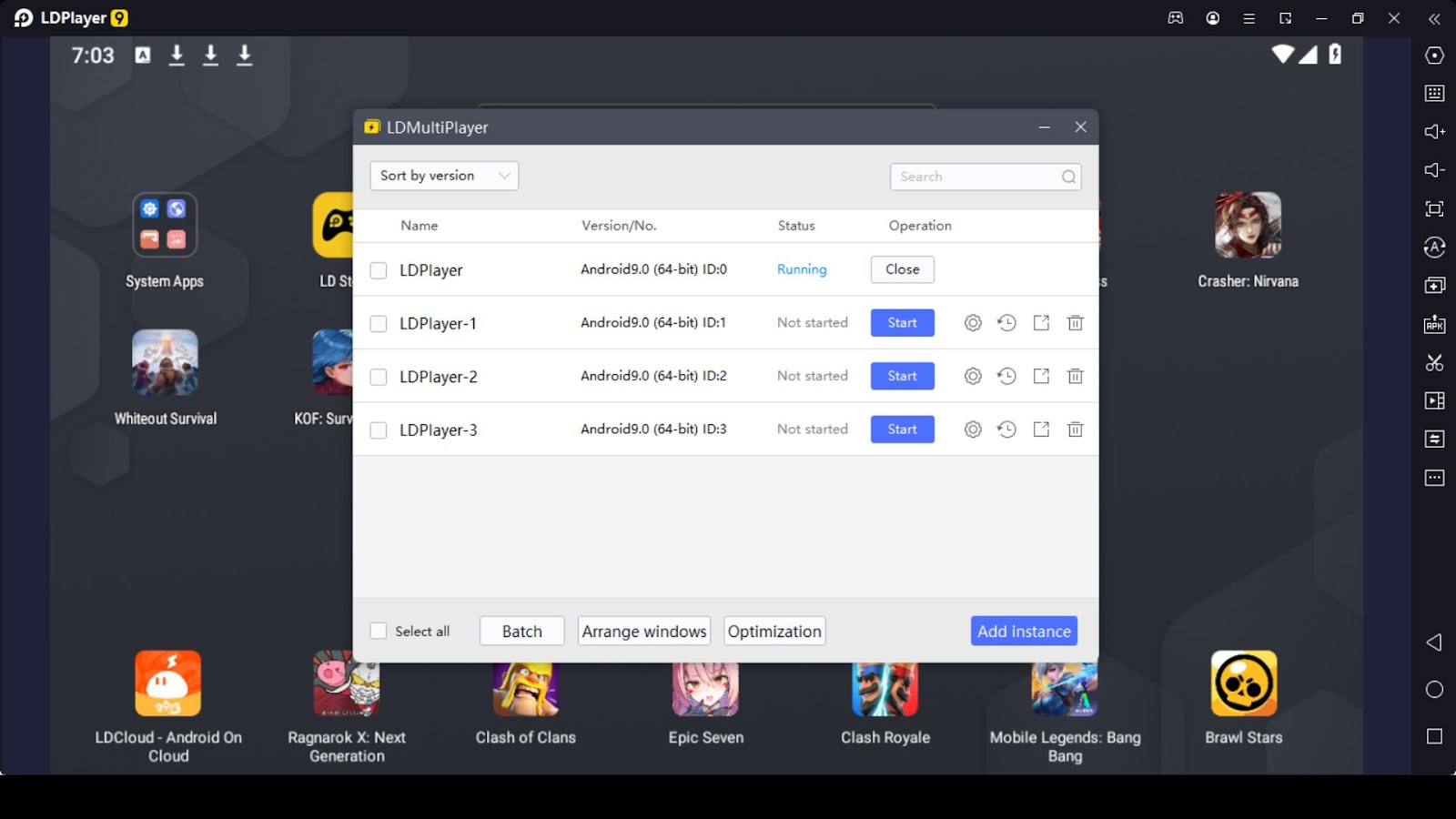Check the LDPlayer-3 checkbox

(x=379, y=430)
